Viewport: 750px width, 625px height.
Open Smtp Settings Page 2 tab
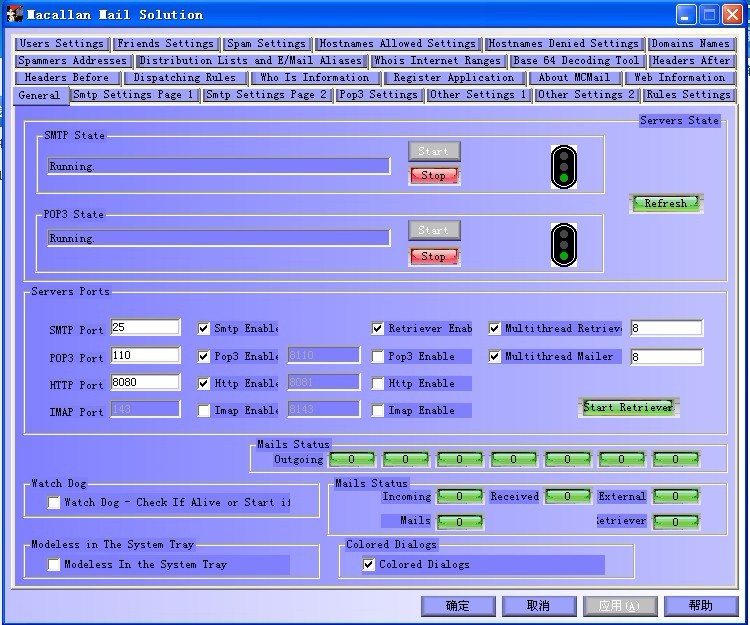tap(266, 95)
